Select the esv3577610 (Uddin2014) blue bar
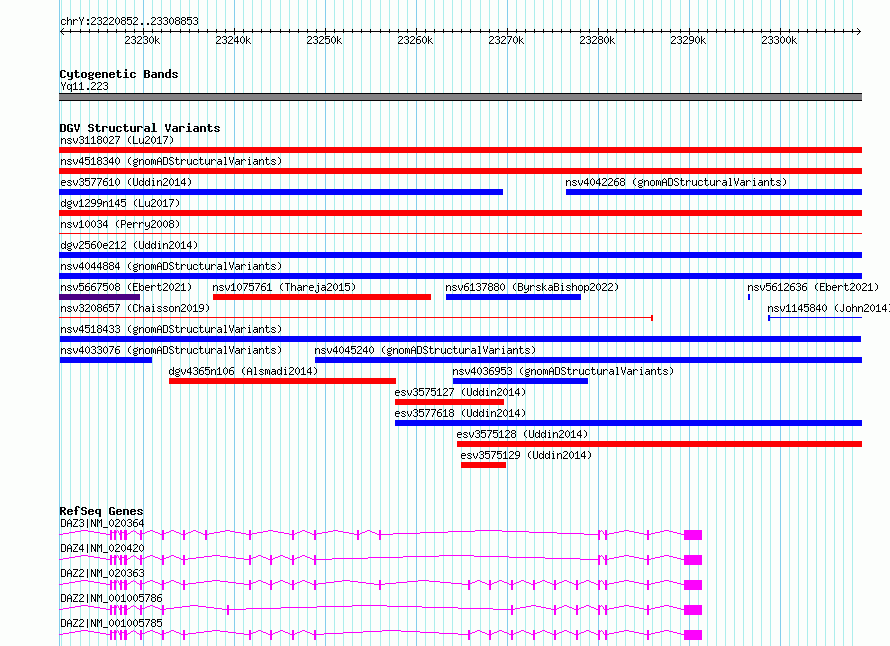Screen dimensions: 890x646 click(x=281, y=192)
